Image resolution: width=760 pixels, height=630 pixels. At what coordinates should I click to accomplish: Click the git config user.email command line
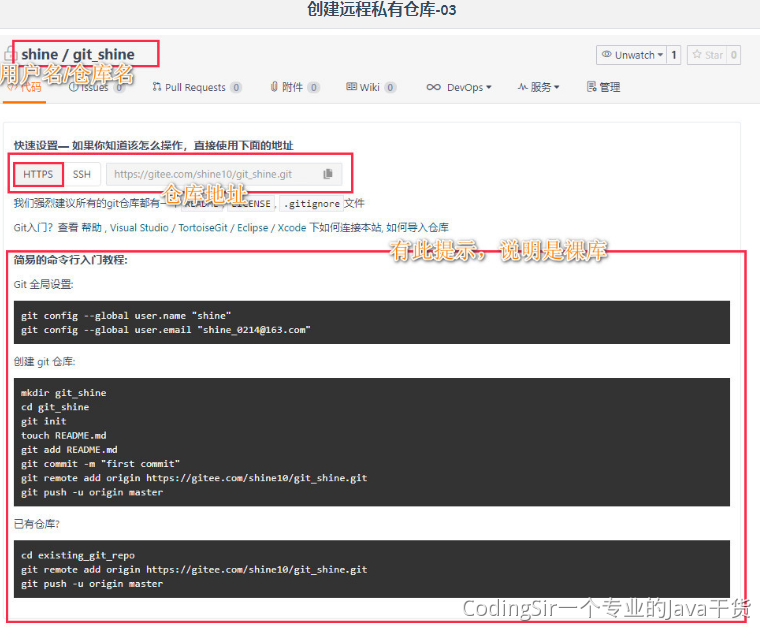pos(166,330)
